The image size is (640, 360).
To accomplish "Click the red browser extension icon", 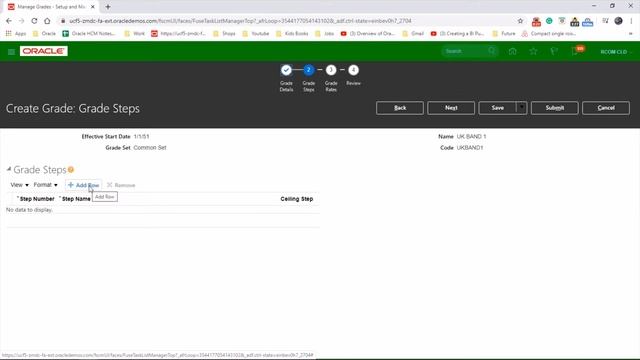I will pos(536,21).
